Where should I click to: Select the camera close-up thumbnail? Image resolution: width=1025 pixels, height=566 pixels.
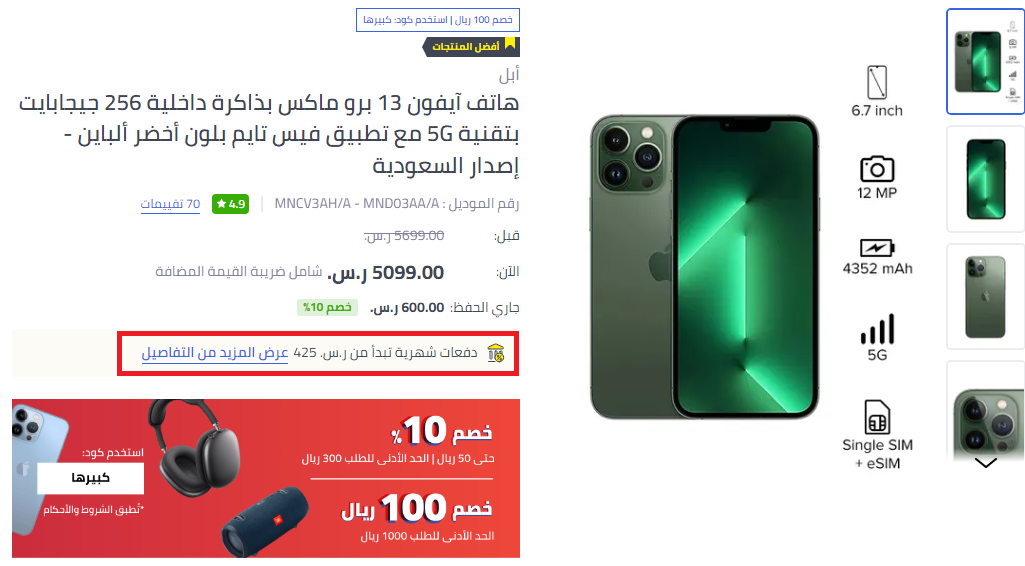click(x=986, y=409)
